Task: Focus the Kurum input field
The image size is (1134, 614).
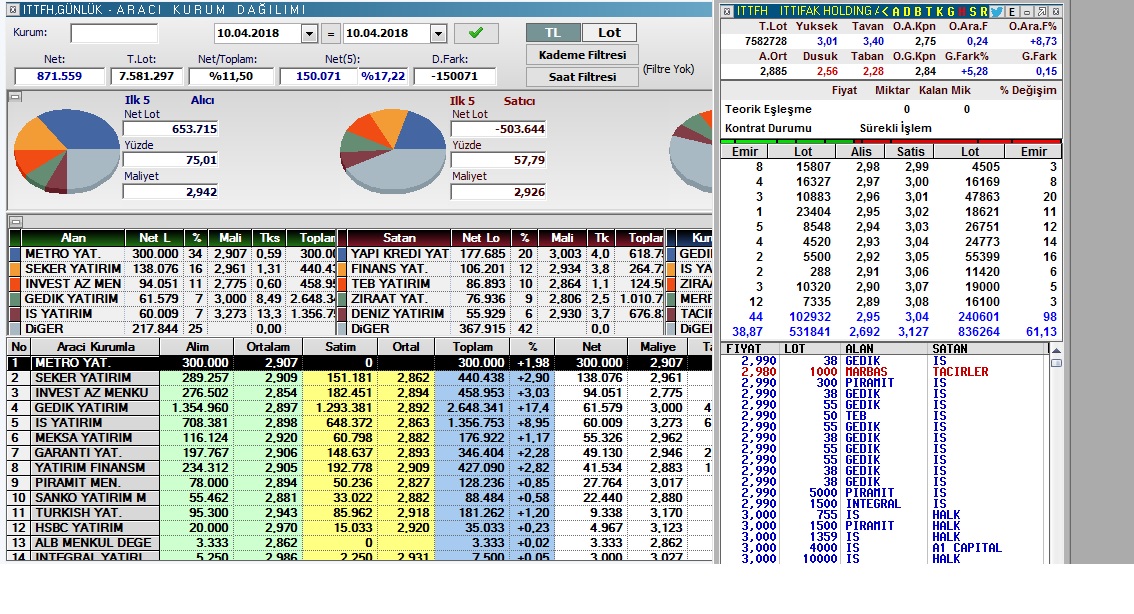Action: point(114,33)
